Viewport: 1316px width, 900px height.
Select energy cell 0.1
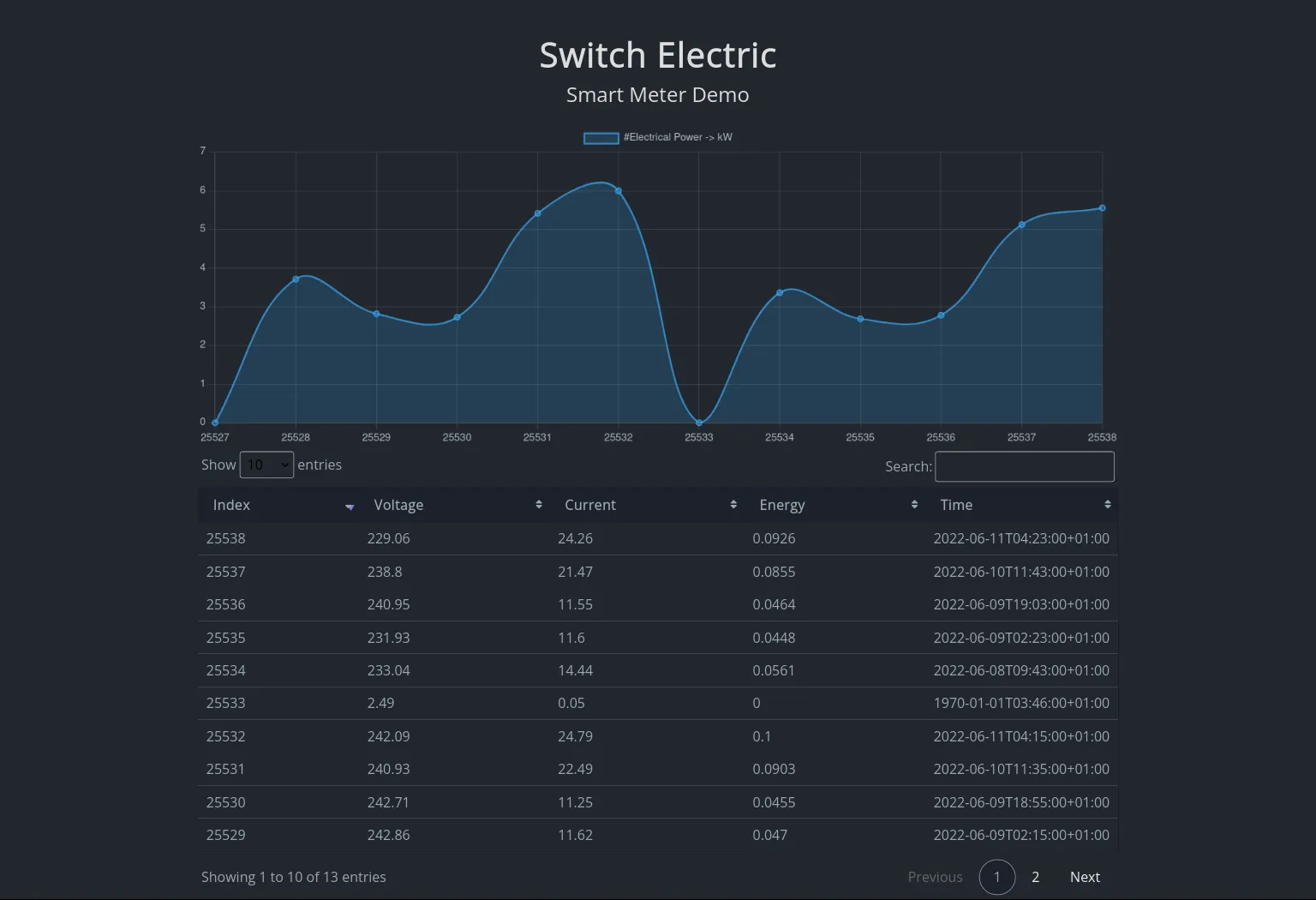762,736
